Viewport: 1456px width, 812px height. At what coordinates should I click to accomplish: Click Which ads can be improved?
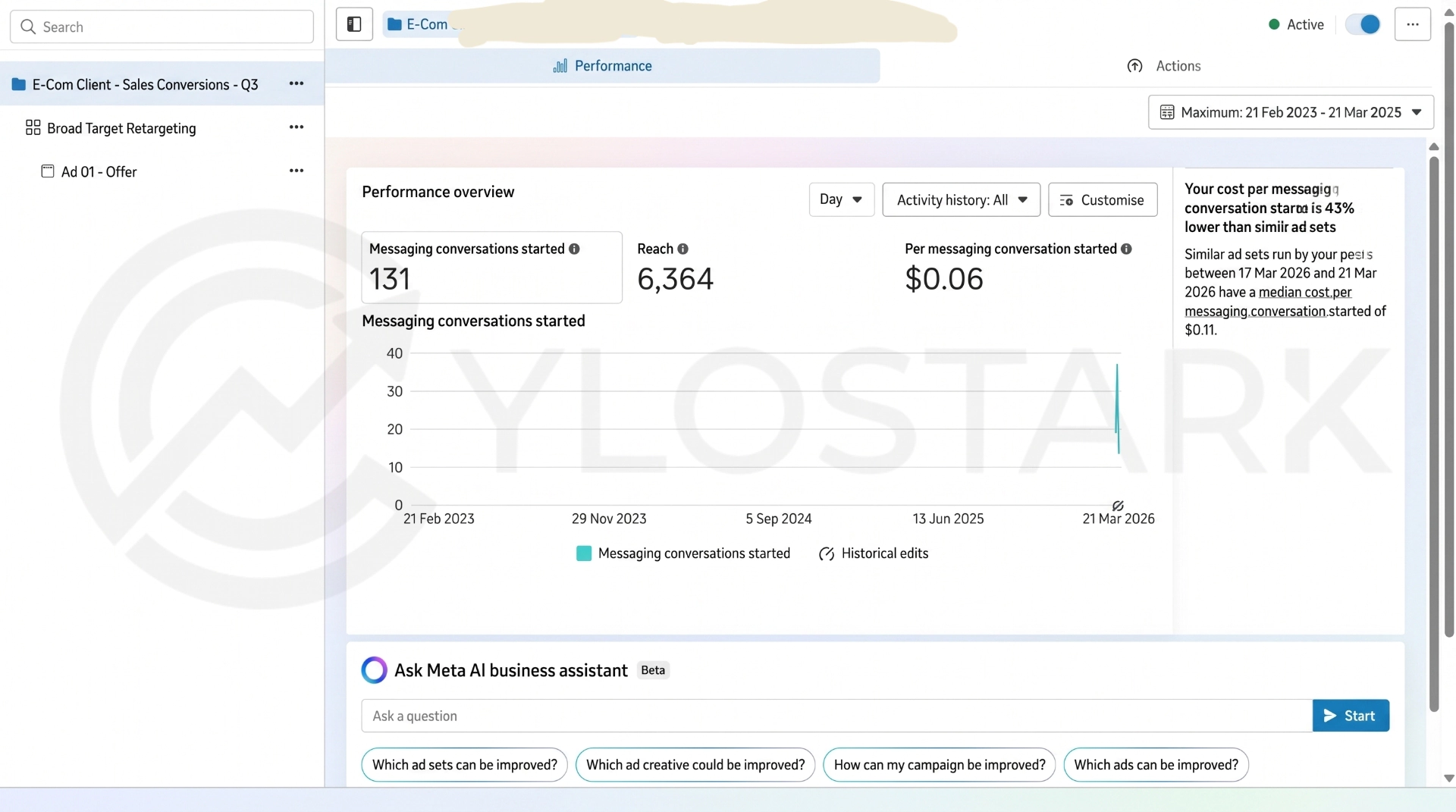point(1156,765)
